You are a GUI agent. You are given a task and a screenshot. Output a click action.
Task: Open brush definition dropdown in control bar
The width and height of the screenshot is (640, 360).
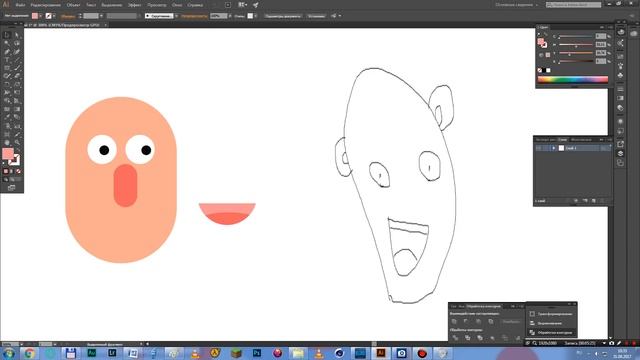click(x=177, y=16)
